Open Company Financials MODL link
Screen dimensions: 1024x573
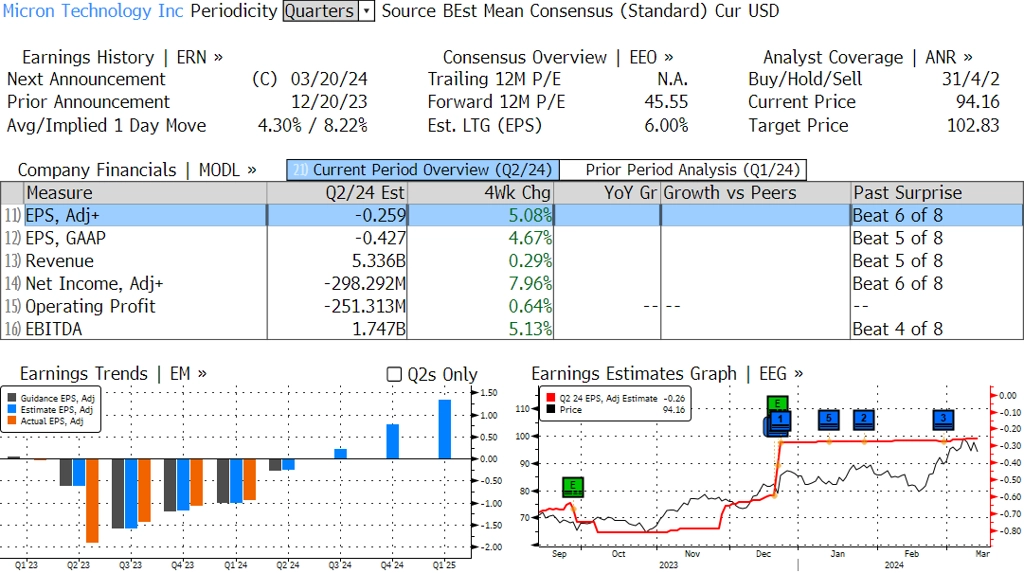[x=137, y=170]
